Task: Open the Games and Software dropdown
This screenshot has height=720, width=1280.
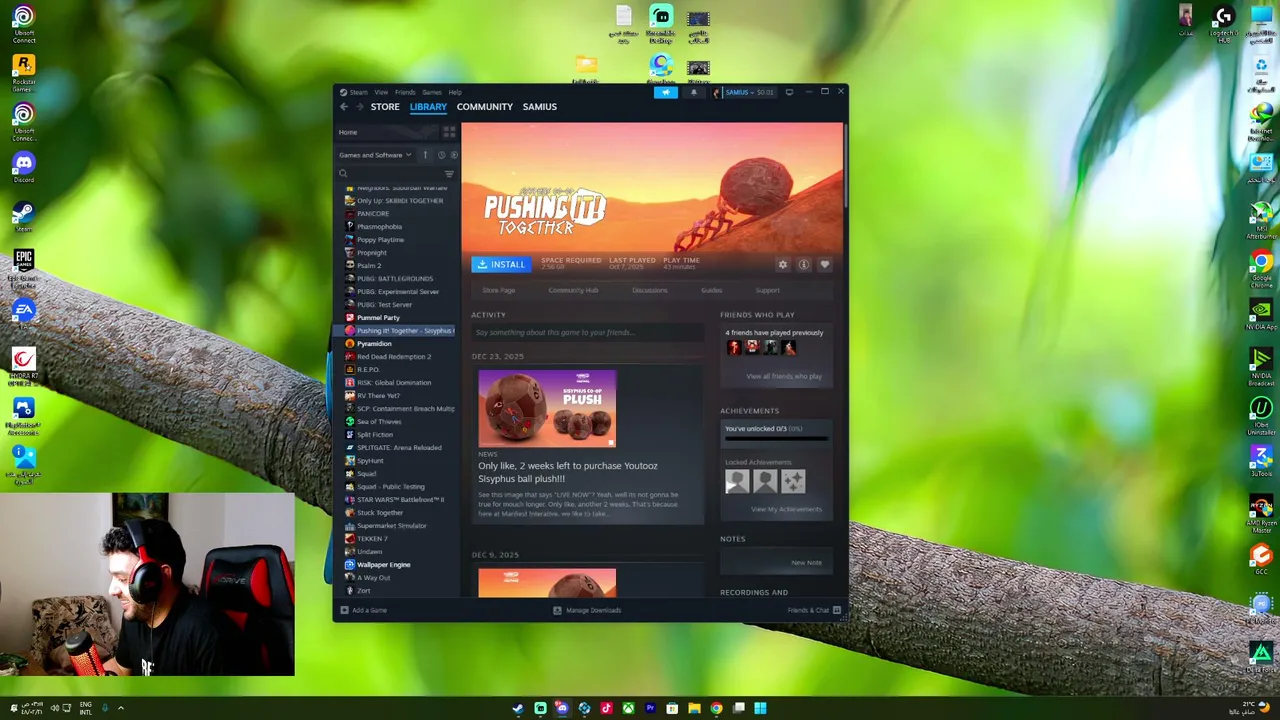Action: pyautogui.click(x=375, y=155)
